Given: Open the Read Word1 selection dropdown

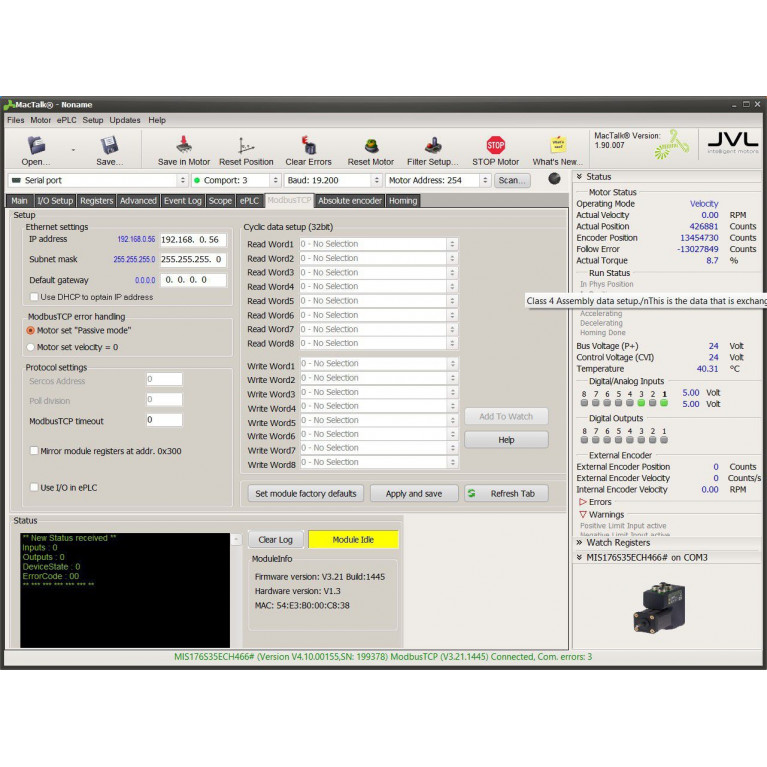Looking at the screenshot, I should [x=379, y=244].
